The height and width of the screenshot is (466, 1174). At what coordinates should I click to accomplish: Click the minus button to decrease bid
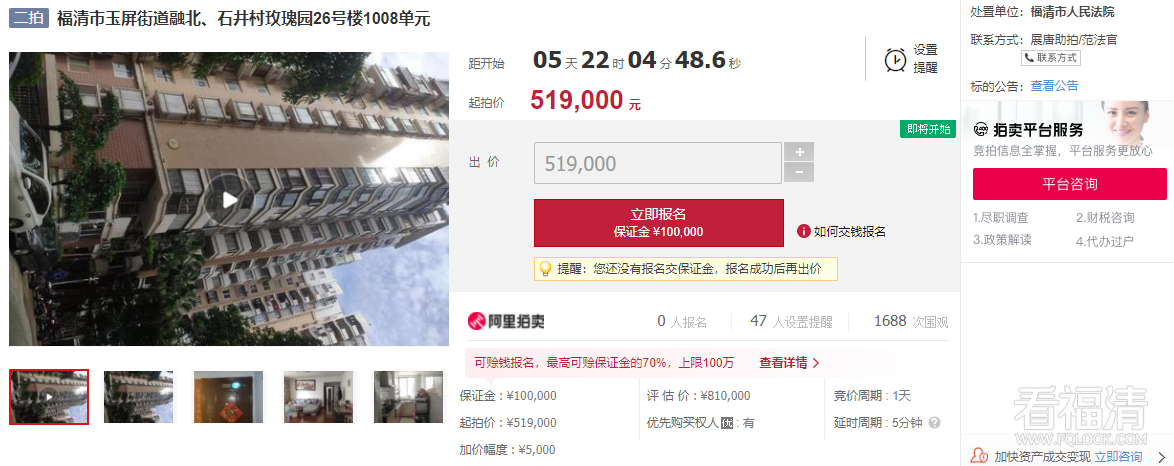click(799, 173)
